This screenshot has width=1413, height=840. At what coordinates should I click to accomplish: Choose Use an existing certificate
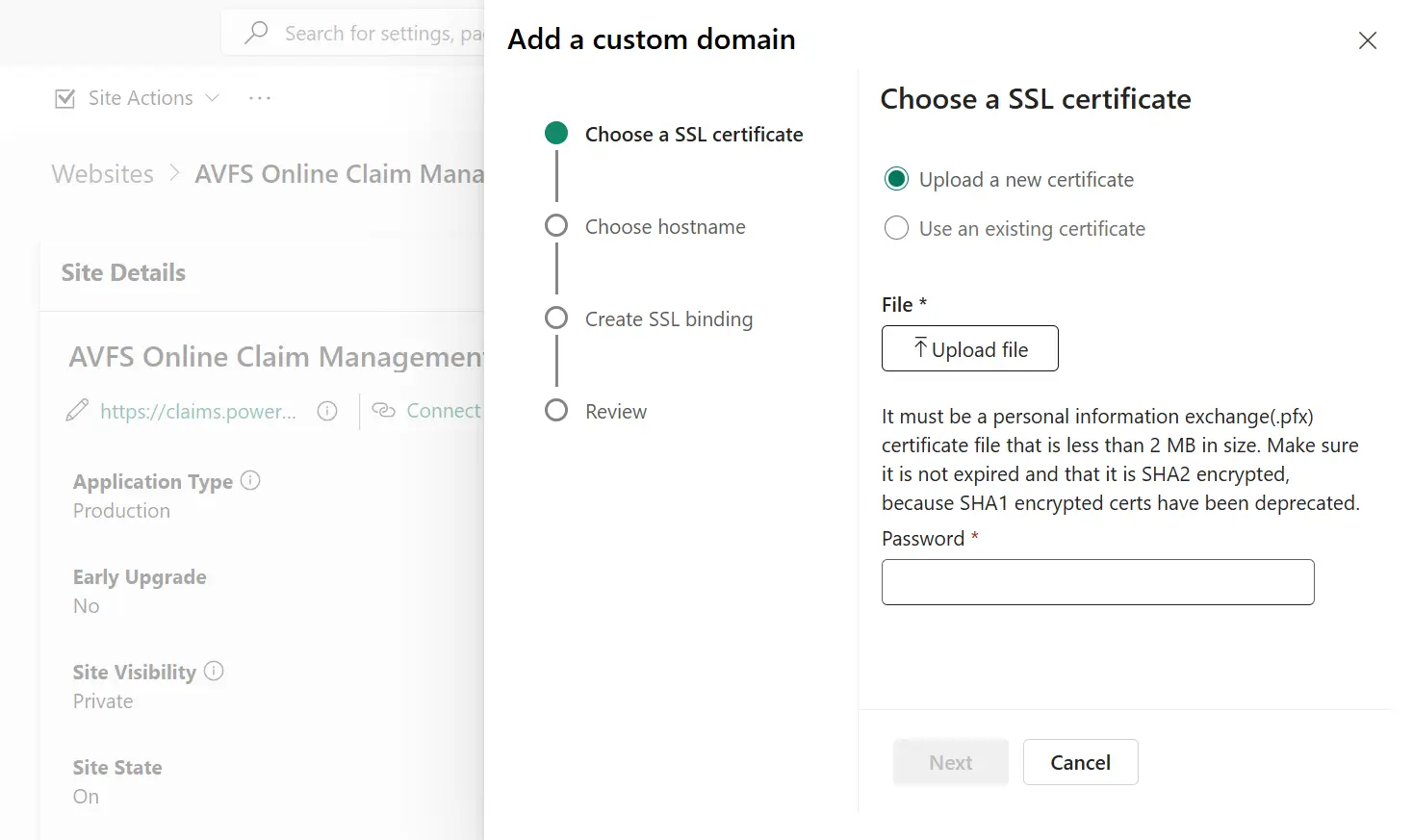[896, 228]
